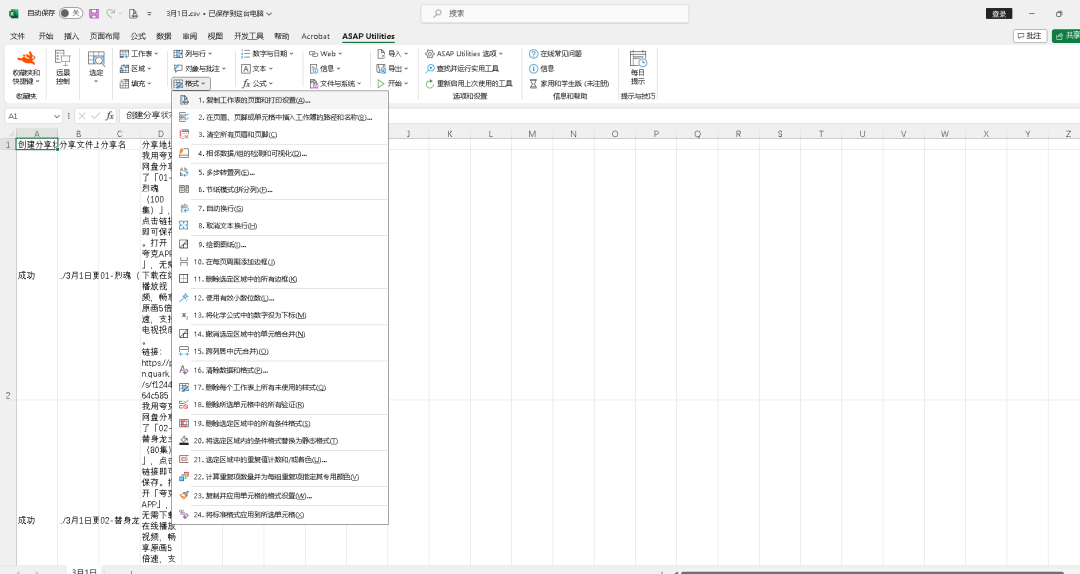Expand the ASAP Utilities 选项 dropdown
The image size is (1080, 574).
[x=464, y=53]
